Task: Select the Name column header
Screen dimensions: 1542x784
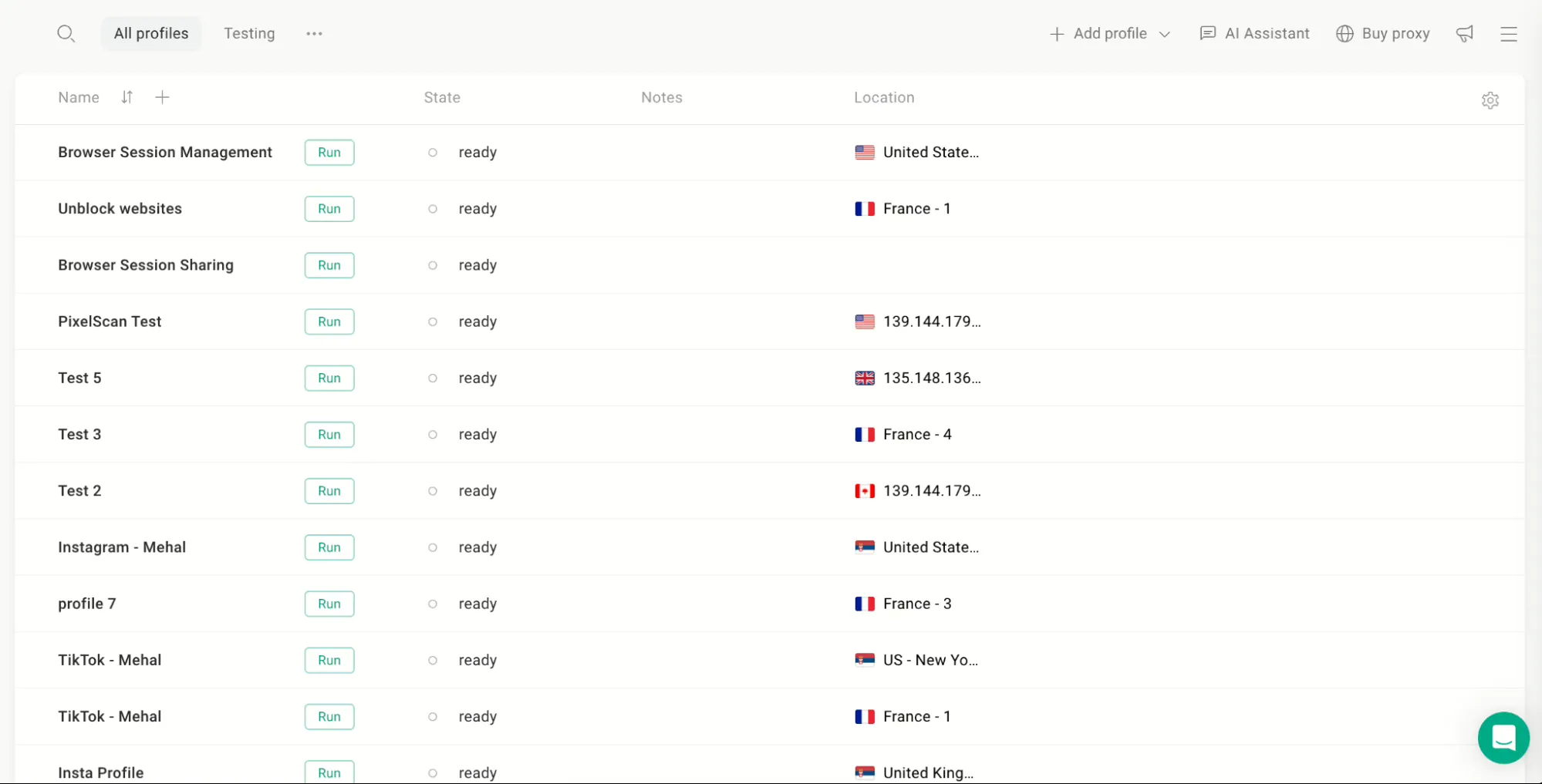Action: [79, 97]
